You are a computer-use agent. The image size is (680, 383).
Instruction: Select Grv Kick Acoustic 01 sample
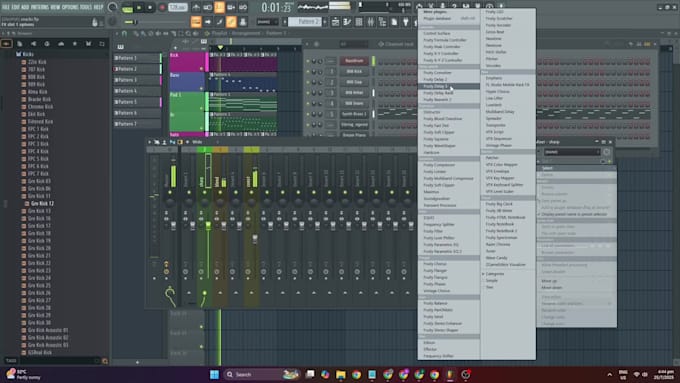[48, 330]
